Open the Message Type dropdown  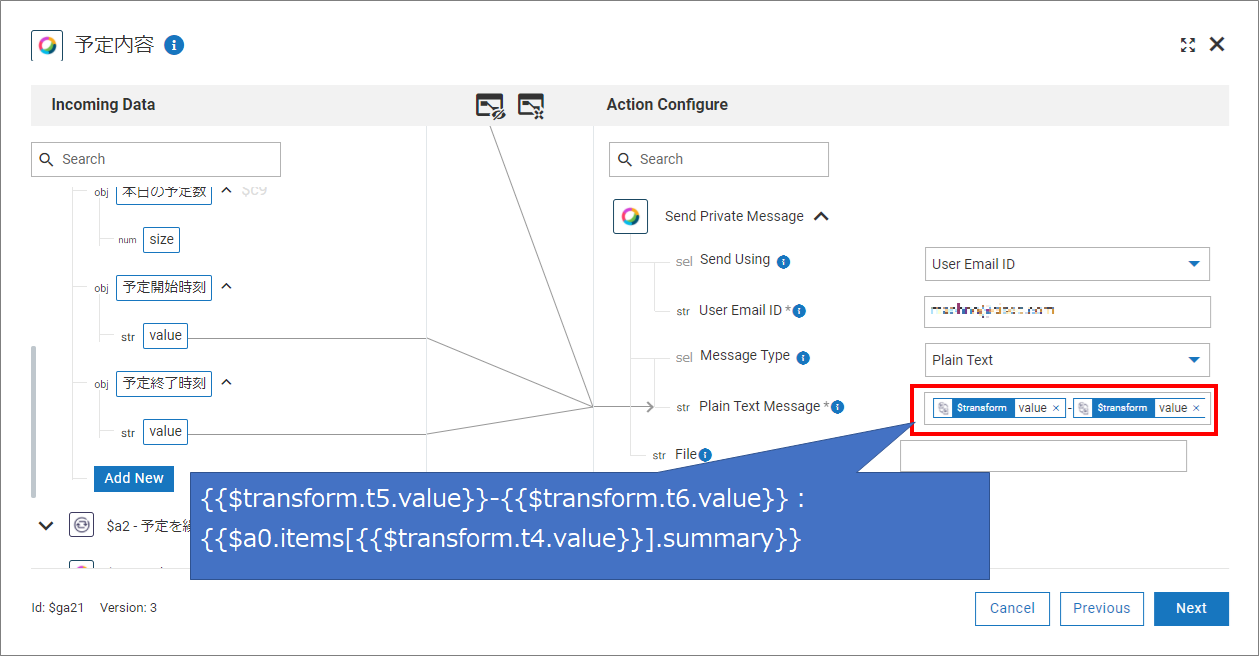click(1067, 360)
